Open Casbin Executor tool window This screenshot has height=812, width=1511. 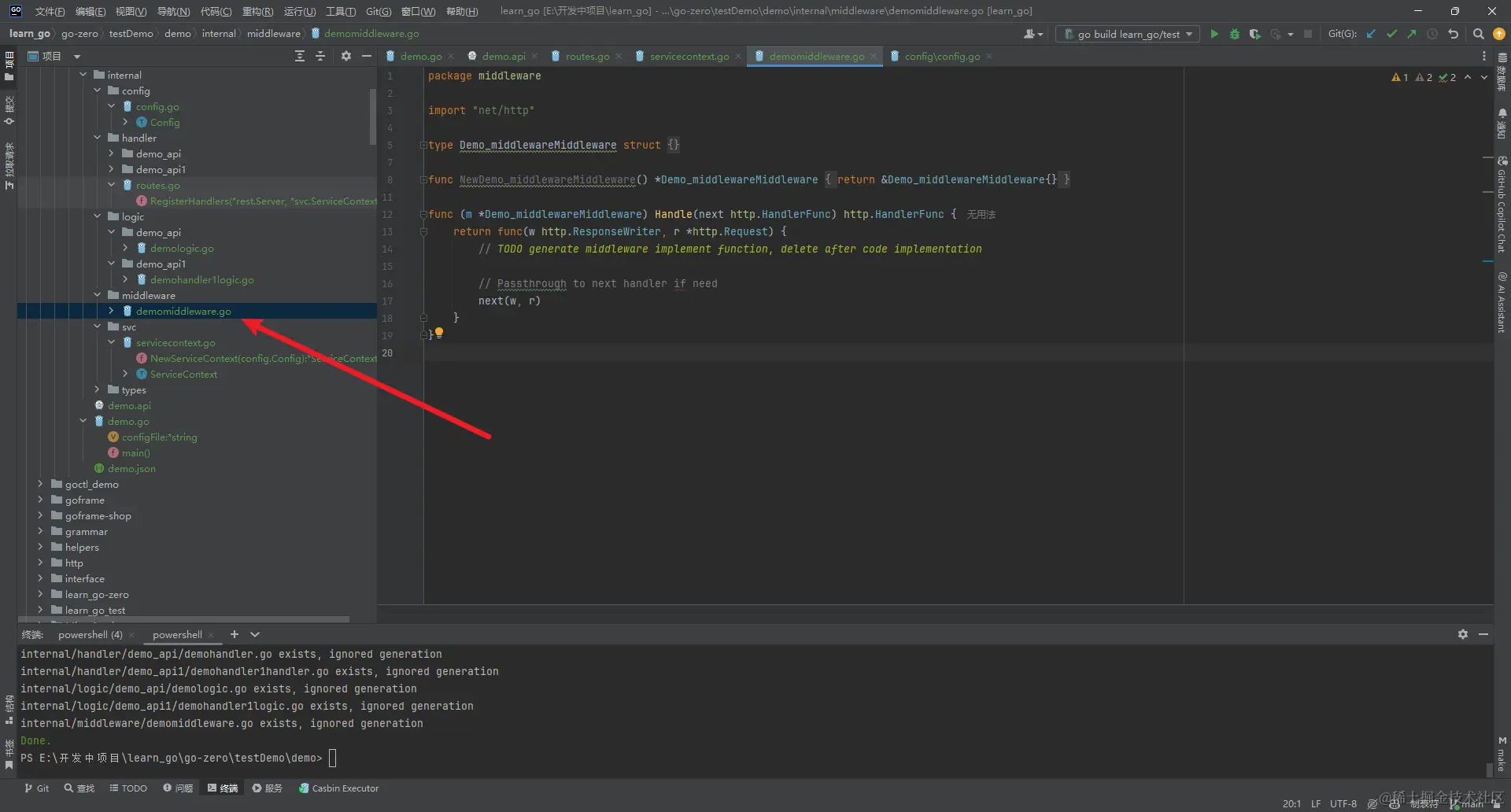(338, 788)
